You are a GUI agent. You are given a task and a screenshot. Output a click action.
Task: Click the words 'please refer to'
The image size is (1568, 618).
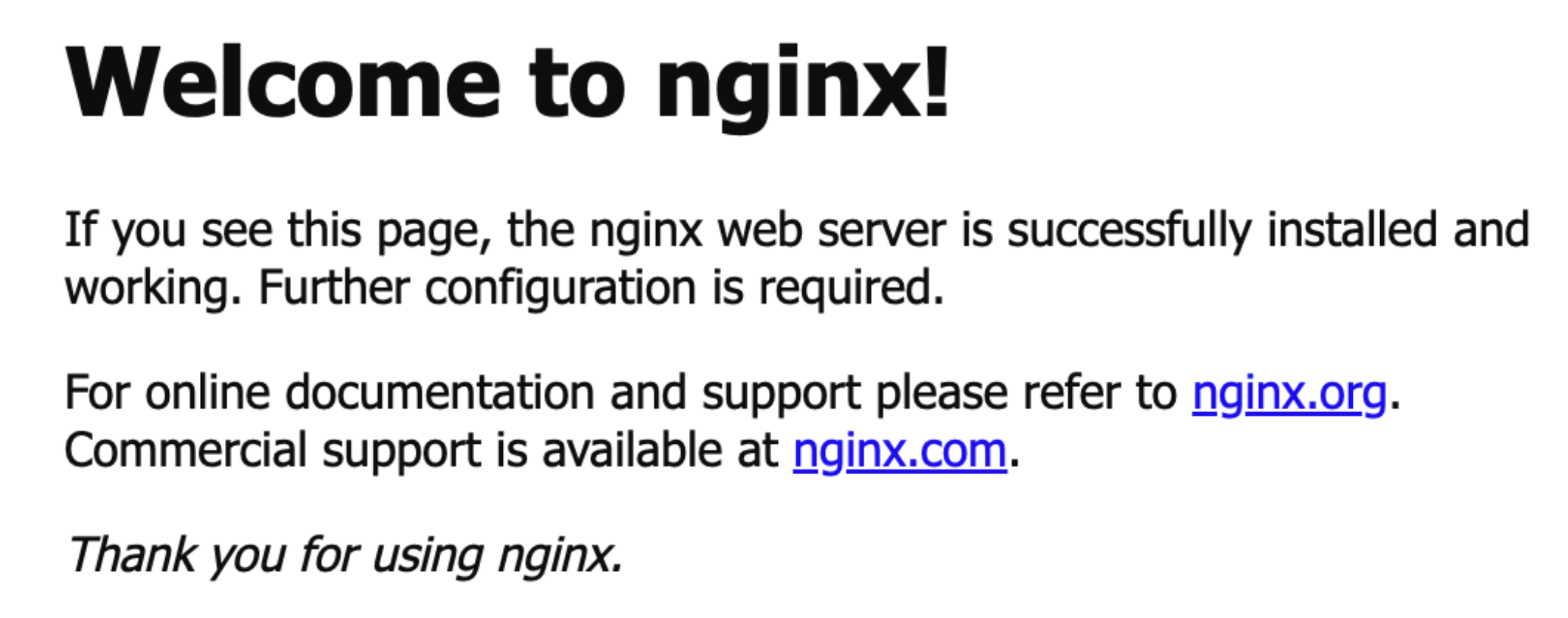[1026, 394]
